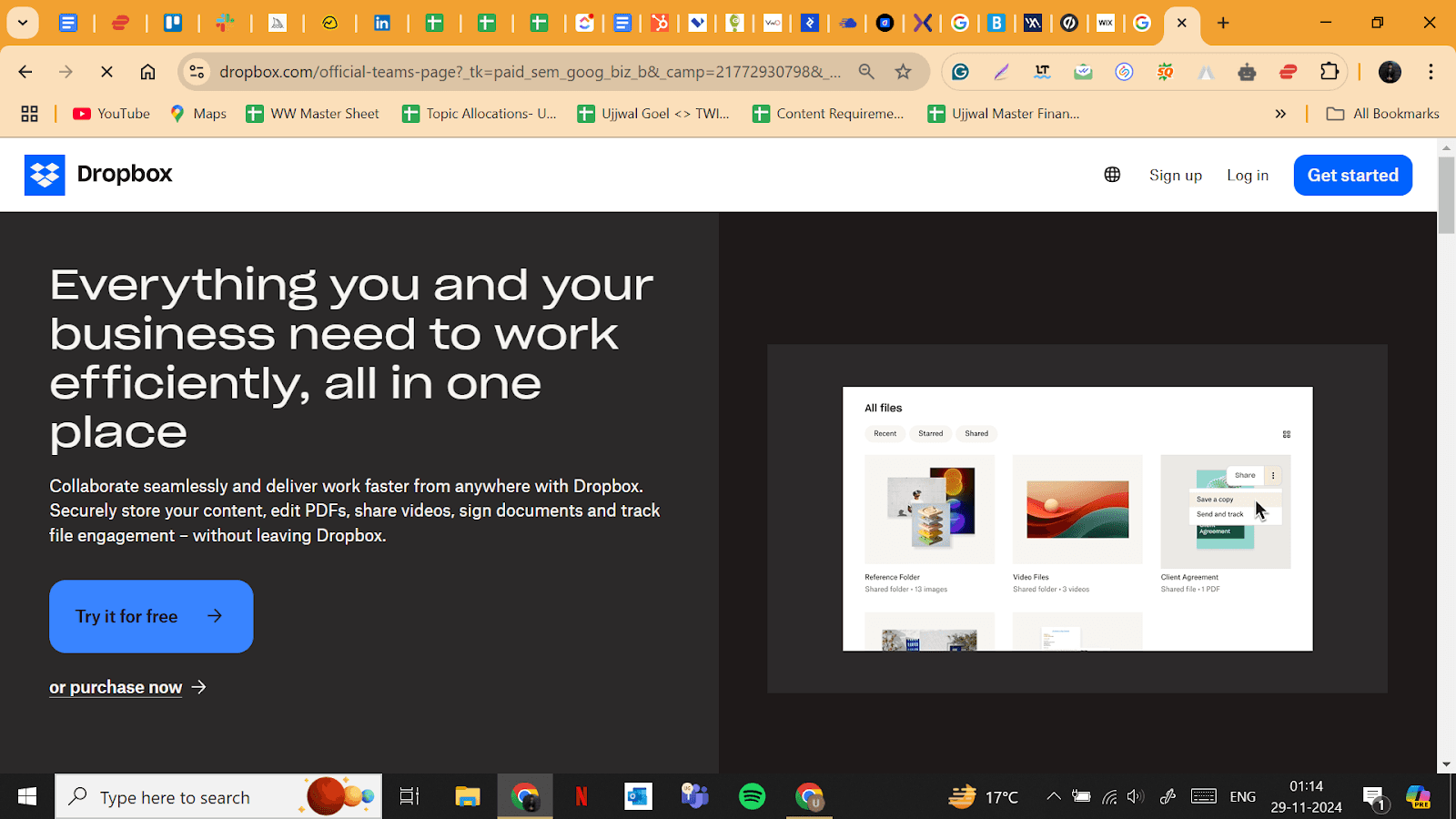Open the Trello tab
Image resolution: width=1456 pixels, height=819 pixels.
(173, 23)
